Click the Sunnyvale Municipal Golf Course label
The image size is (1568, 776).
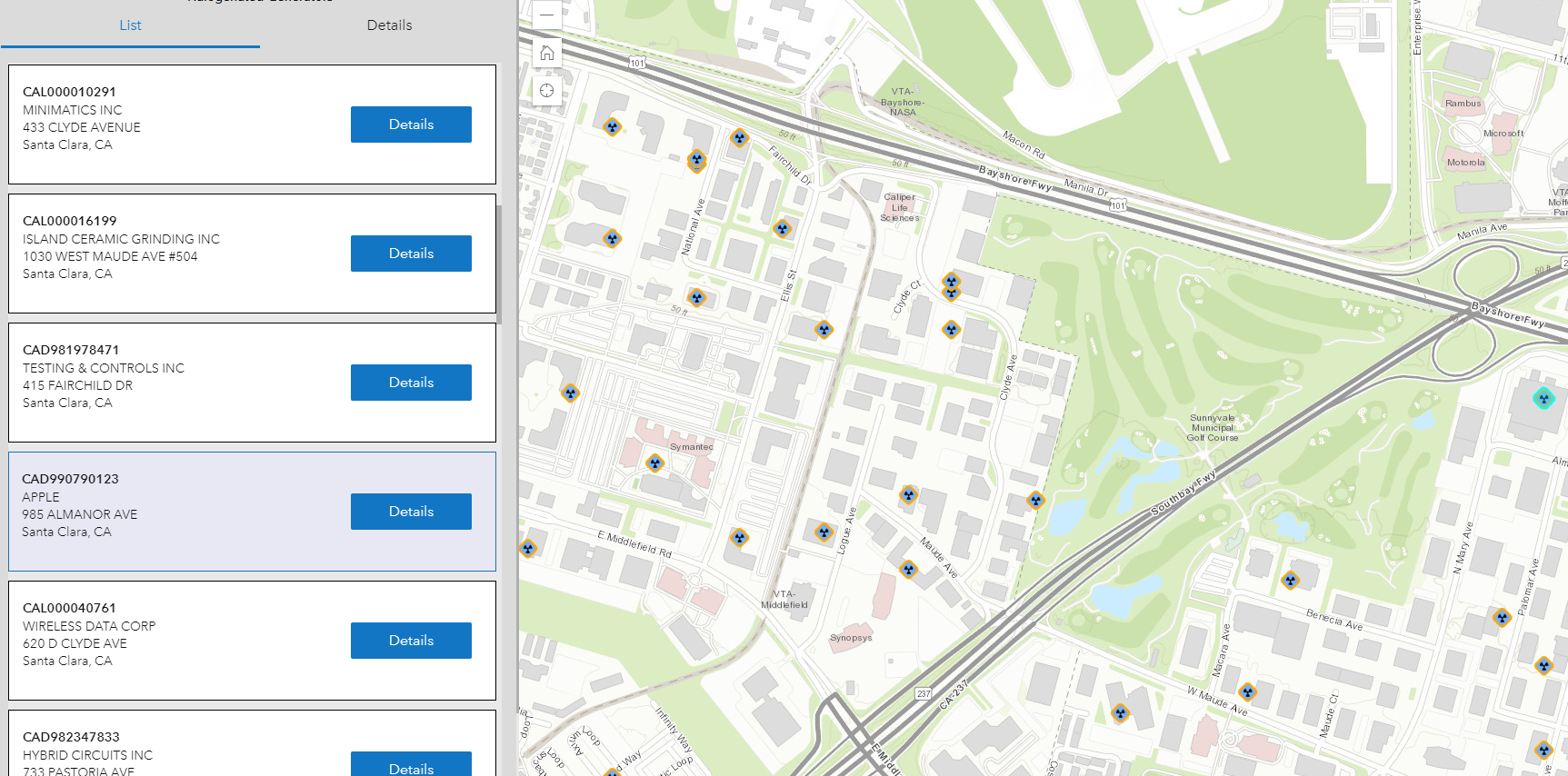tap(1213, 428)
